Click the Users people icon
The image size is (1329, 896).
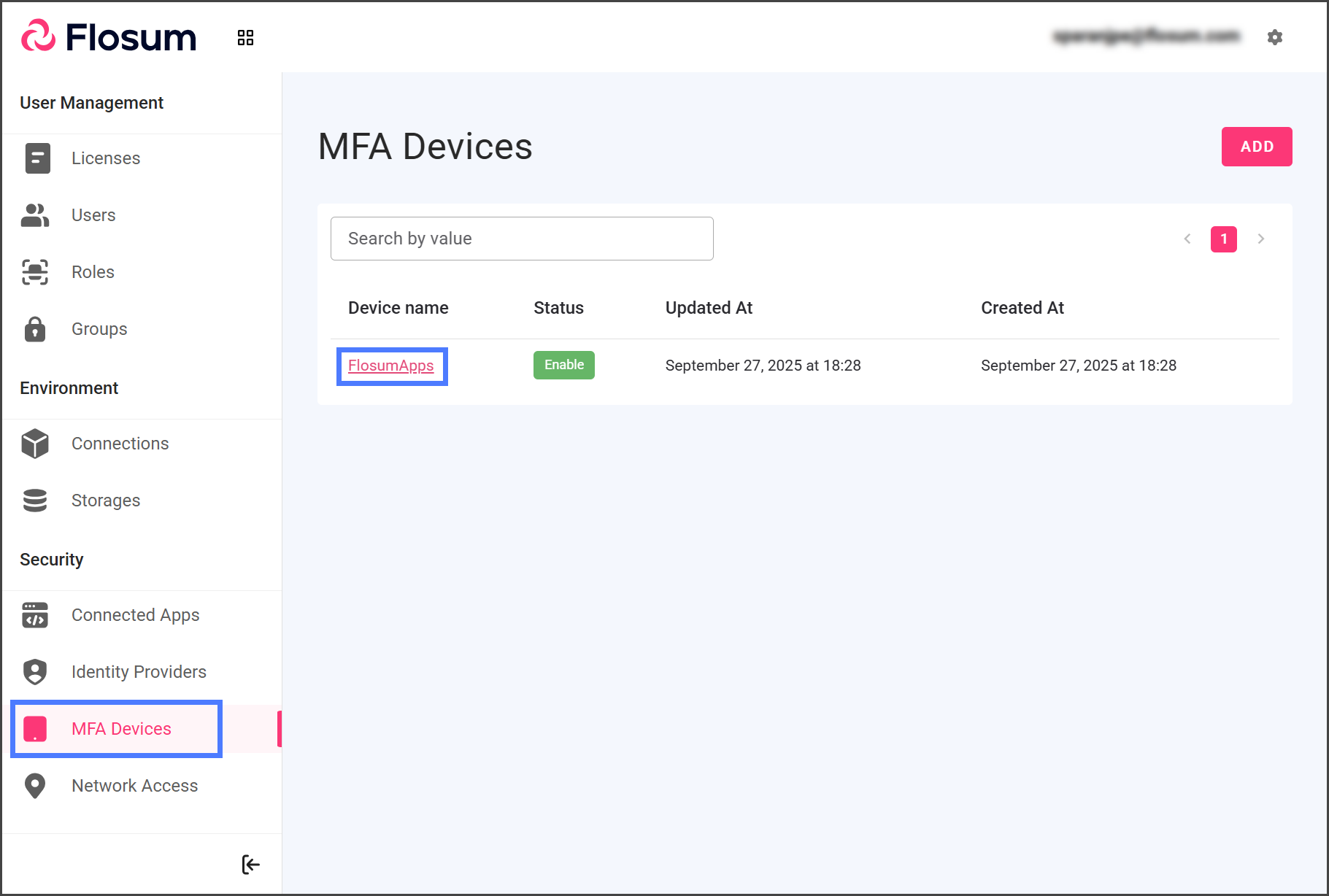pos(35,215)
